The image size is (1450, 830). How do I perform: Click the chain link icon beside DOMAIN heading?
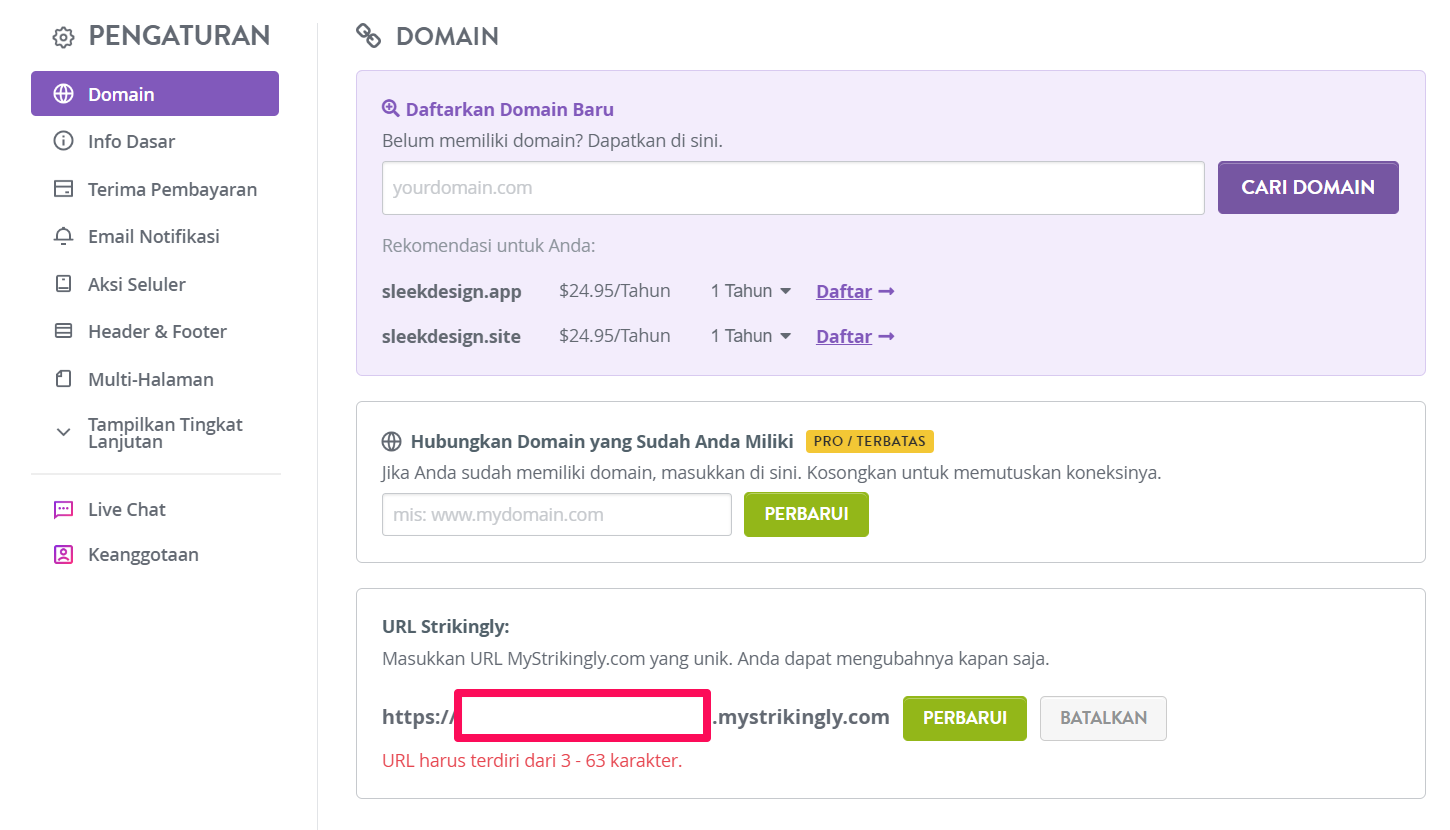click(x=369, y=37)
